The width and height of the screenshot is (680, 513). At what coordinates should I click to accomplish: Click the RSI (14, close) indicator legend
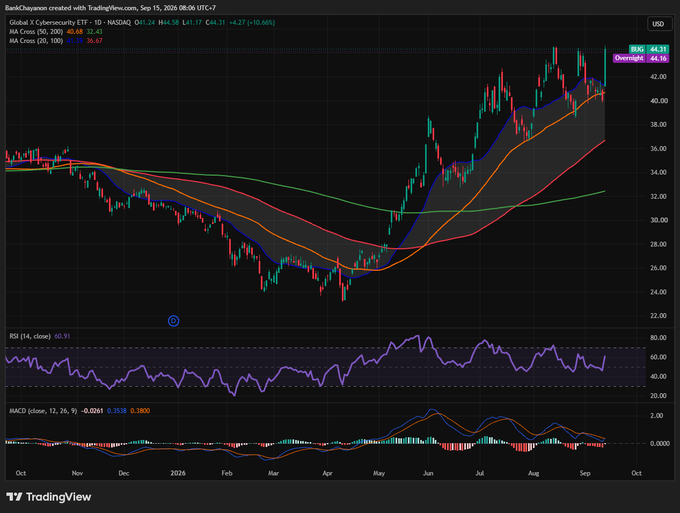point(30,336)
